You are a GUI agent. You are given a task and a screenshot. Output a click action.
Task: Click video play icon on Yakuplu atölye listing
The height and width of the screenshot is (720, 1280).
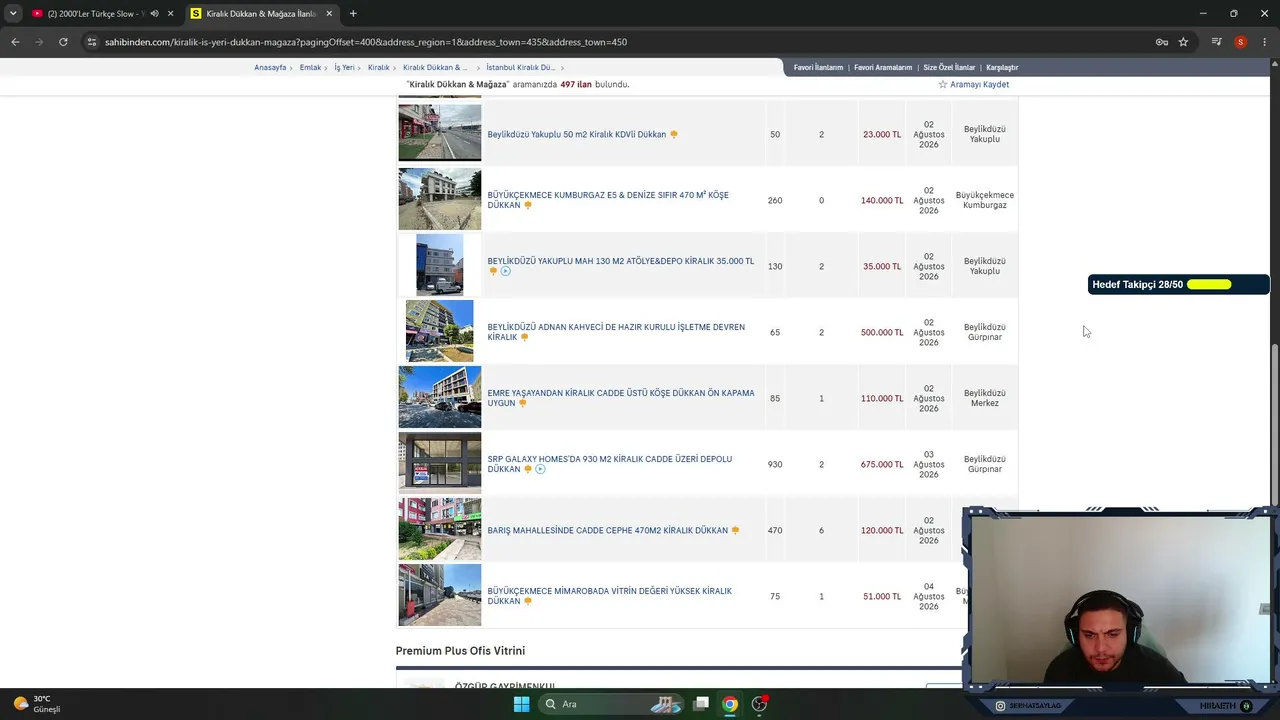point(506,271)
